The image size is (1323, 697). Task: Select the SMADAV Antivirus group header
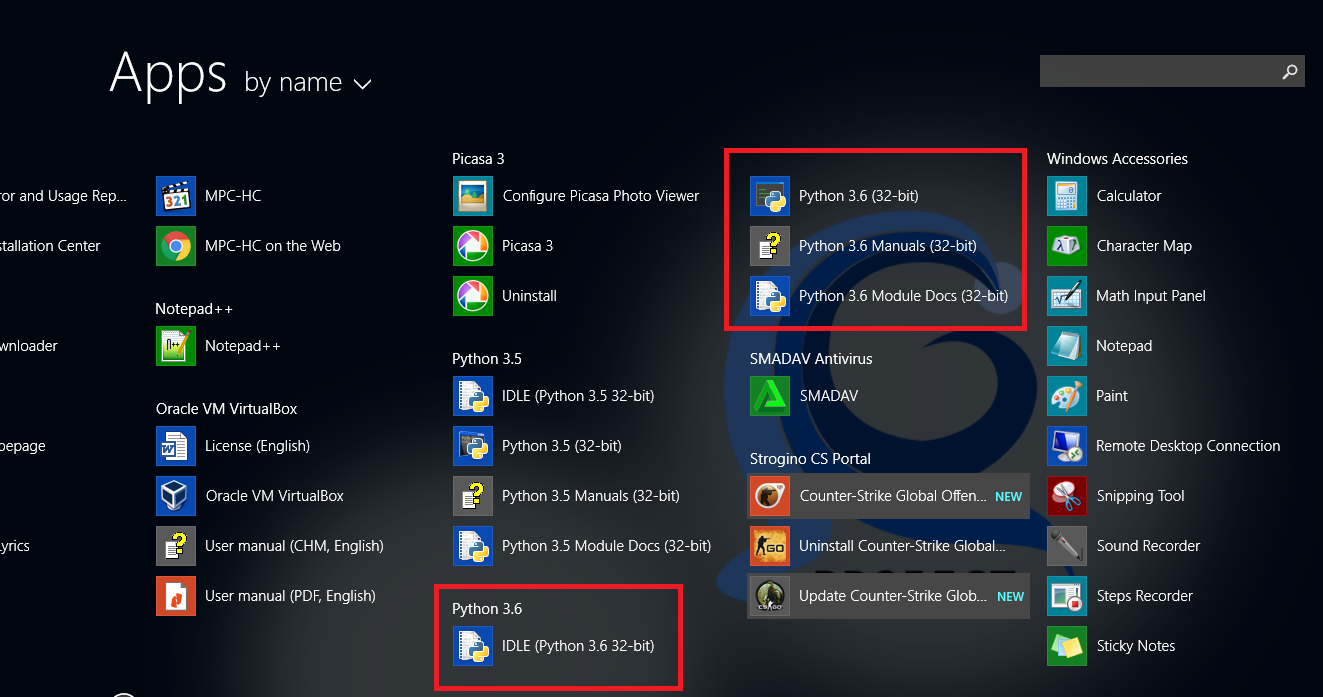[x=811, y=359]
